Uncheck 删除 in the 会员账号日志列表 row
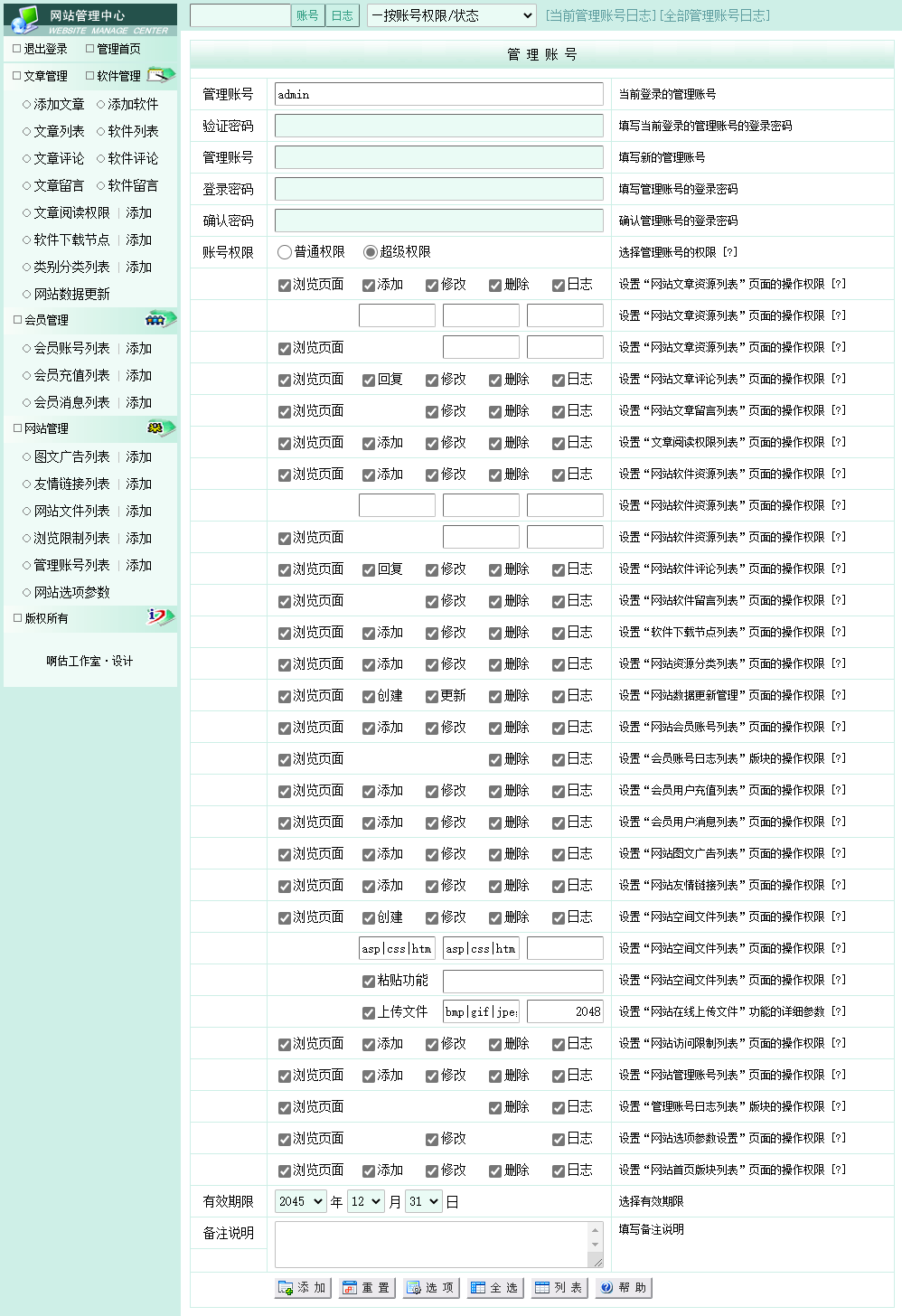This screenshot has width=902, height=1316. click(495, 759)
